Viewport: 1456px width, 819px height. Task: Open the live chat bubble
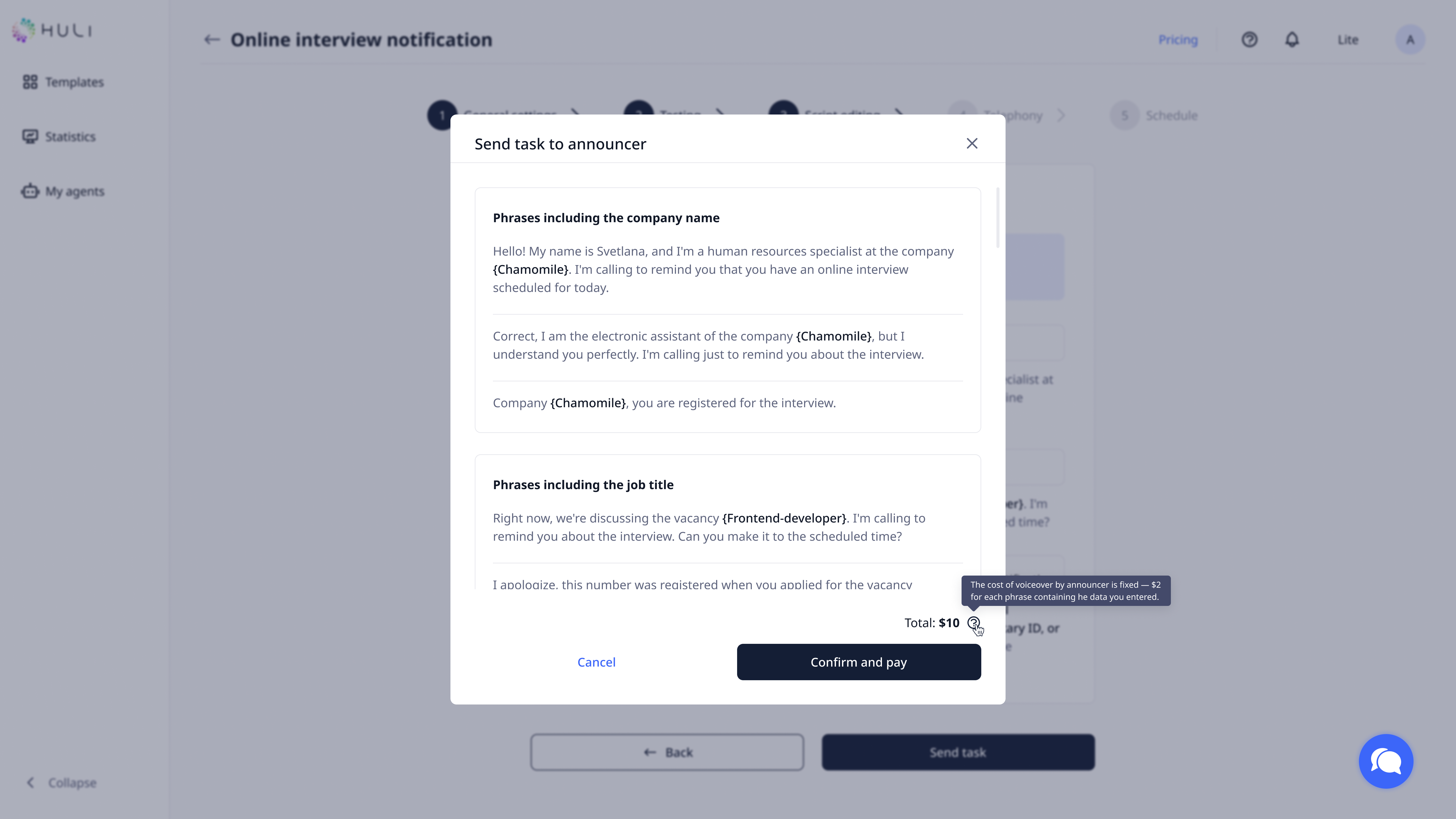[x=1386, y=761]
